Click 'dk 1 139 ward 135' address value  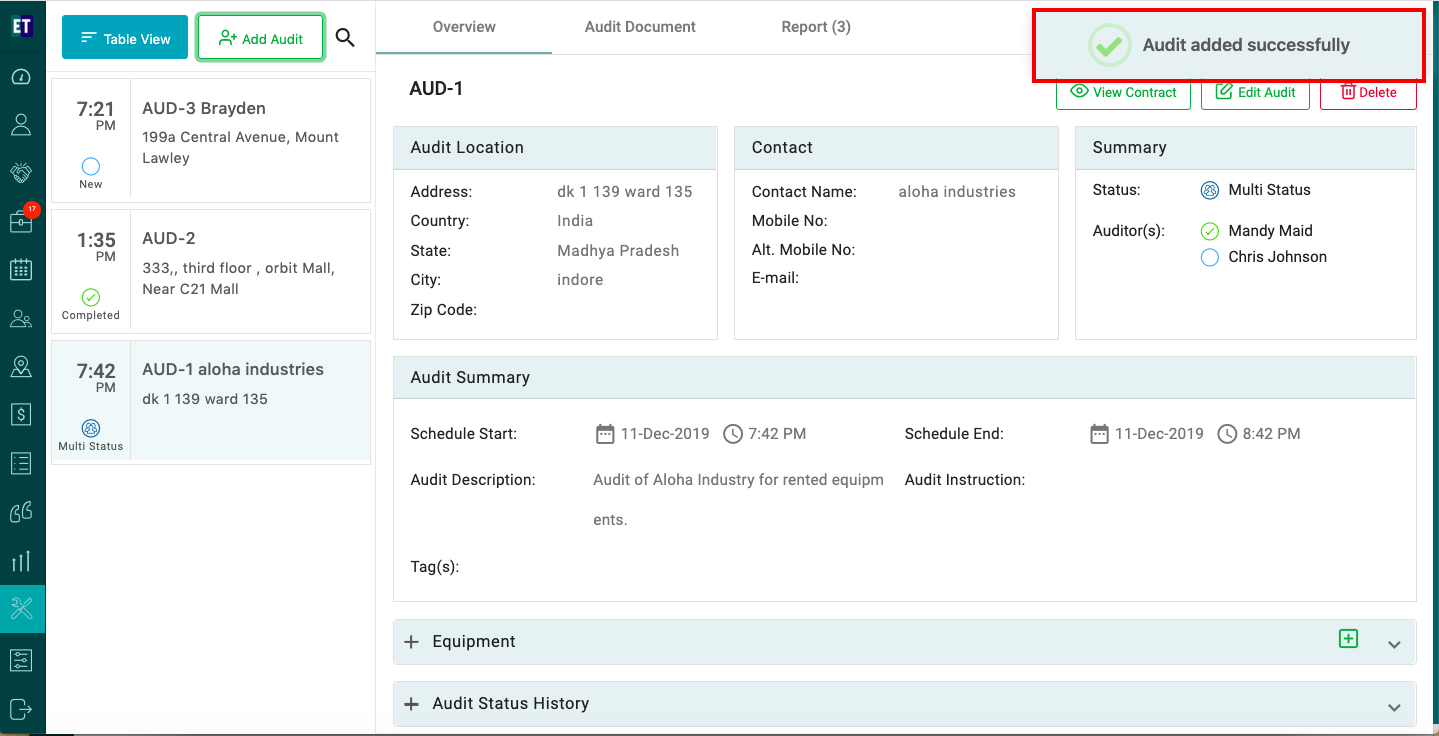[625, 192]
